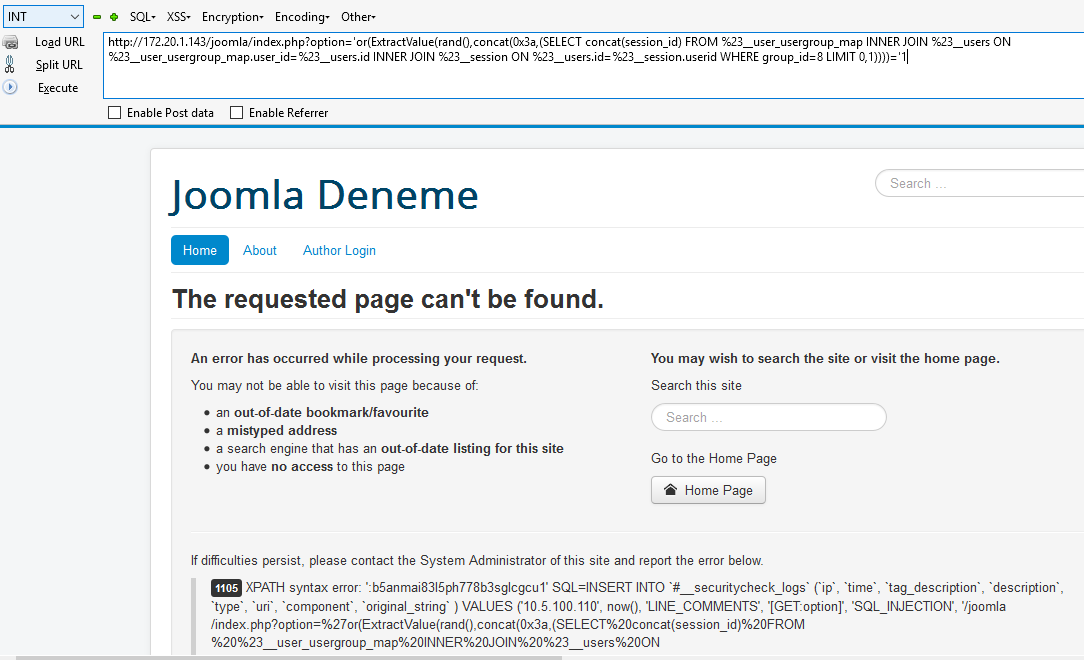Click "An error has occurred while processing your request."

[x=359, y=358]
